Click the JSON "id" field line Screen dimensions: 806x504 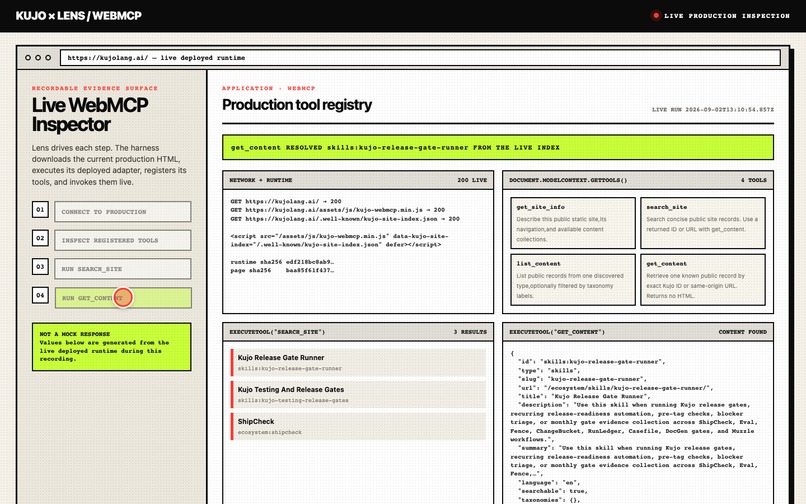click(x=592, y=362)
